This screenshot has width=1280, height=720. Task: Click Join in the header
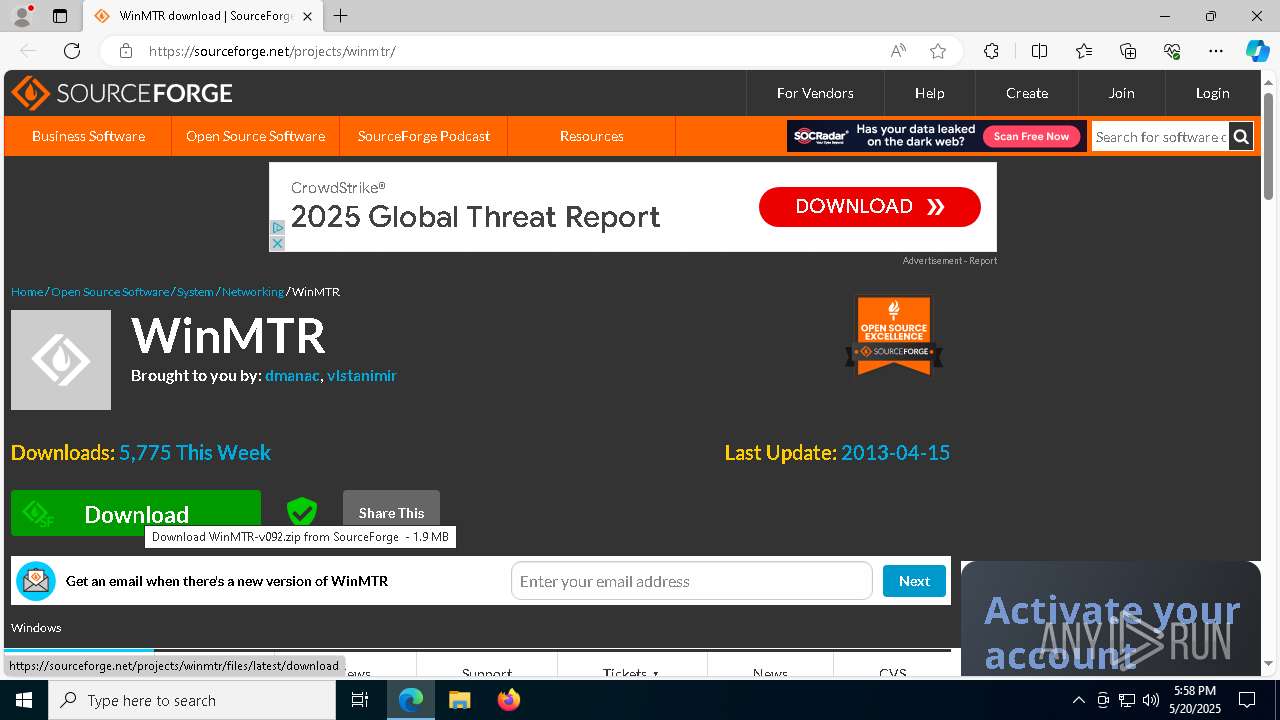pyautogui.click(x=1121, y=93)
